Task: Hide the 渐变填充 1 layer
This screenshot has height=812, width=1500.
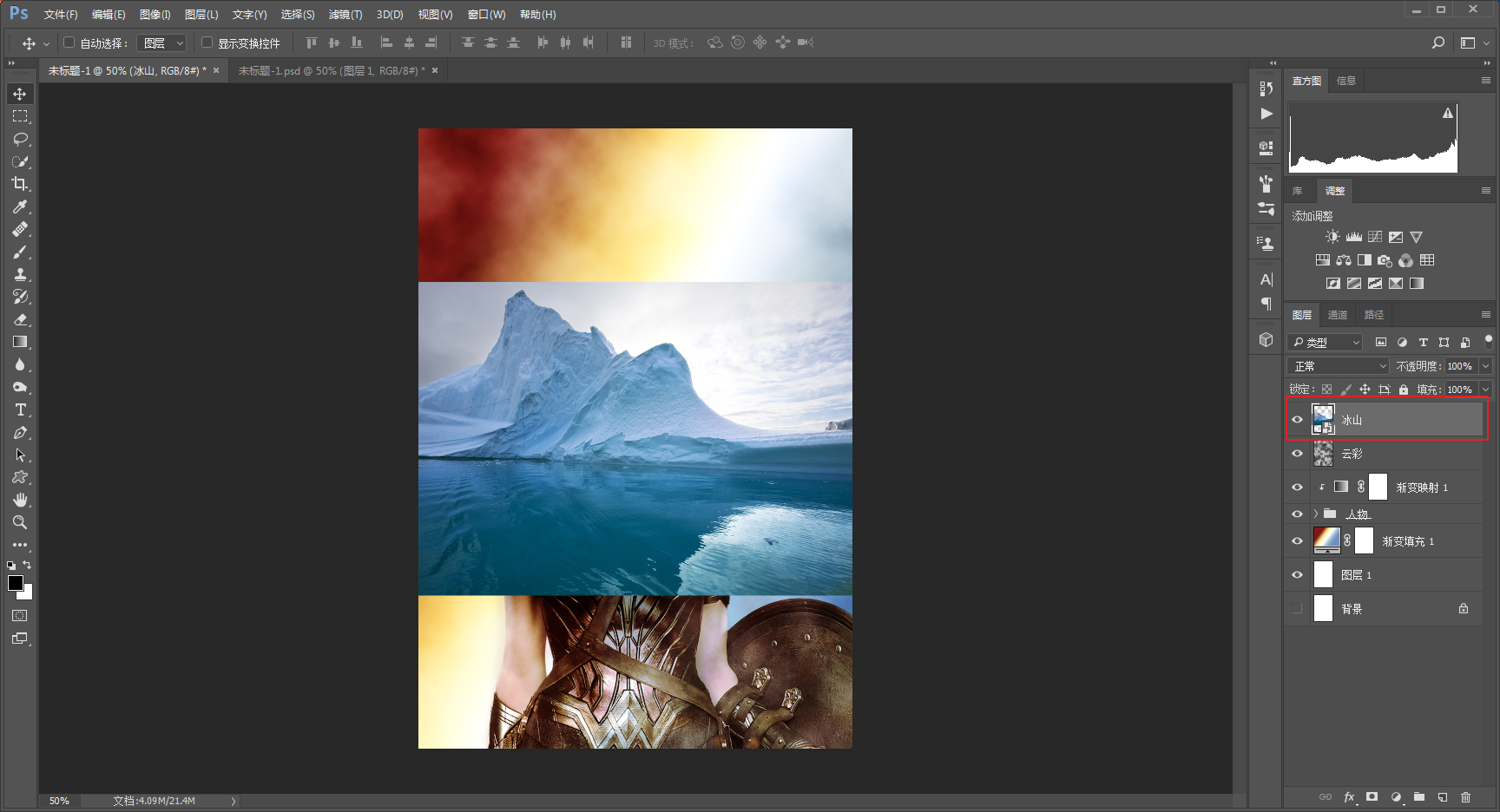Action: (x=1298, y=541)
